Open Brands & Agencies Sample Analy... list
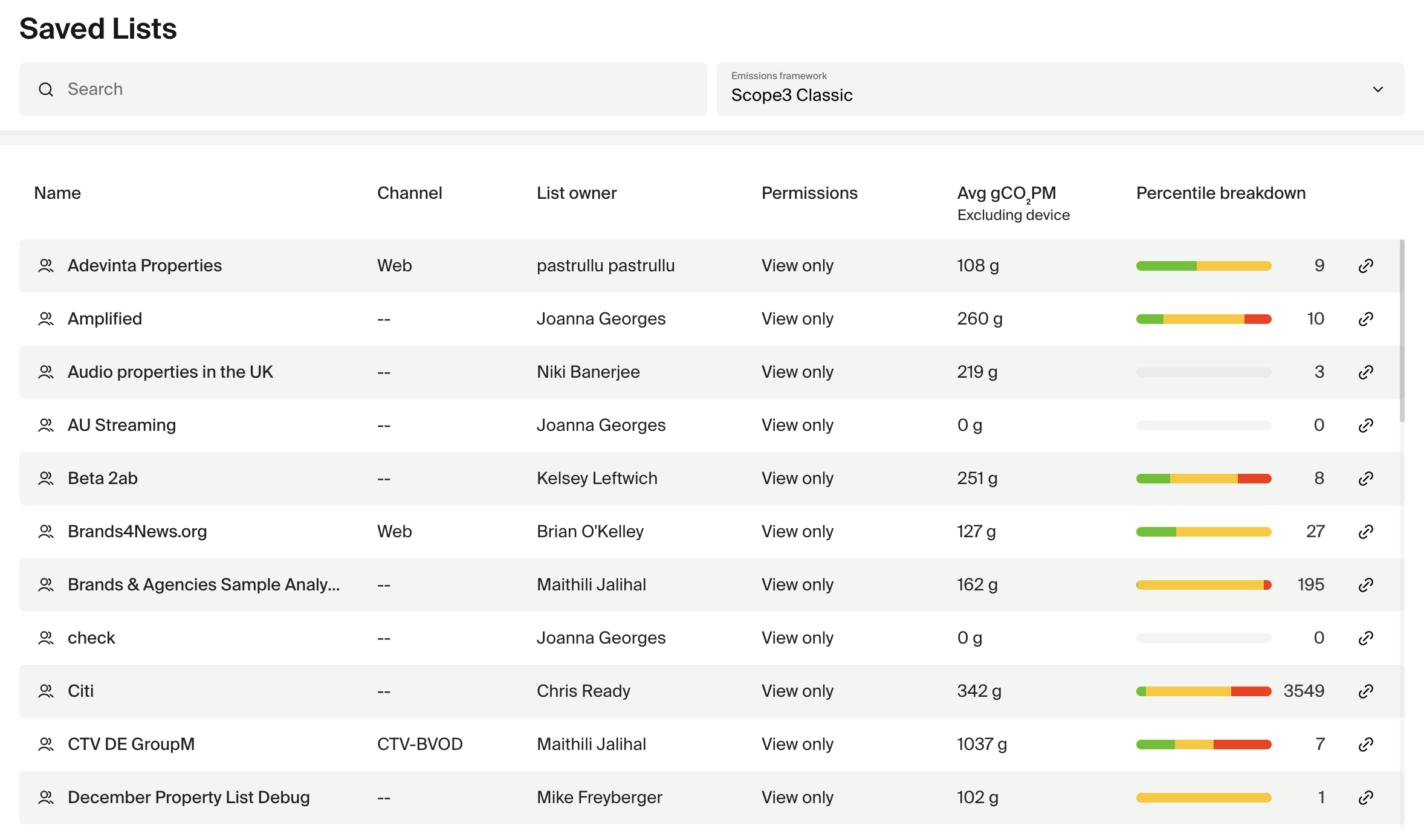This screenshot has height=840, width=1424. point(203,585)
